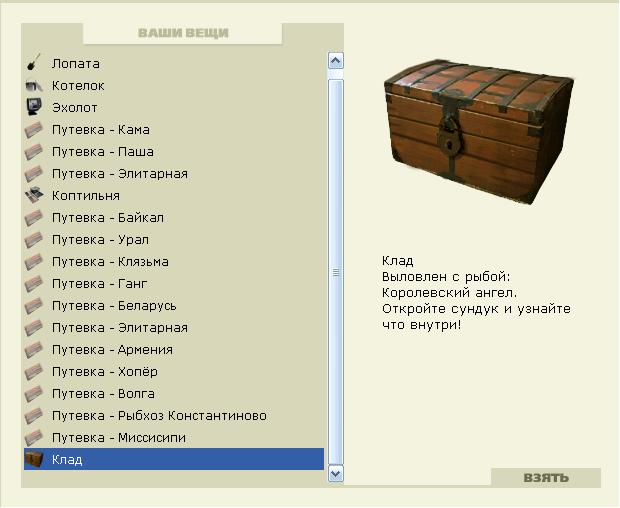Click the ticket icon for Путевка - Миссисипи

coord(34,438)
